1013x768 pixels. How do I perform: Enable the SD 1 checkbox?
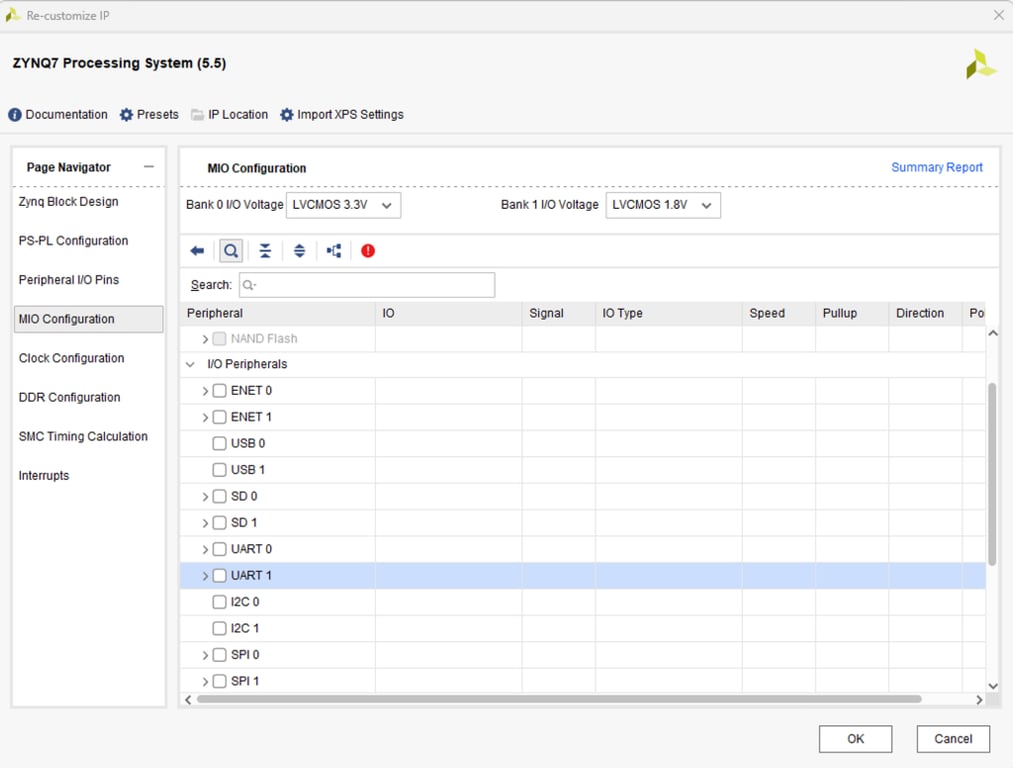[x=220, y=523]
